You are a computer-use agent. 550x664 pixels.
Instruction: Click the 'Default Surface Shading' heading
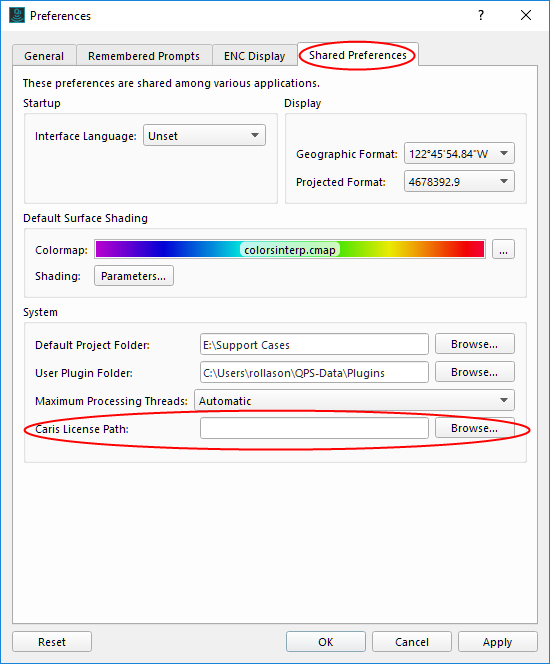[x=86, y=218]
